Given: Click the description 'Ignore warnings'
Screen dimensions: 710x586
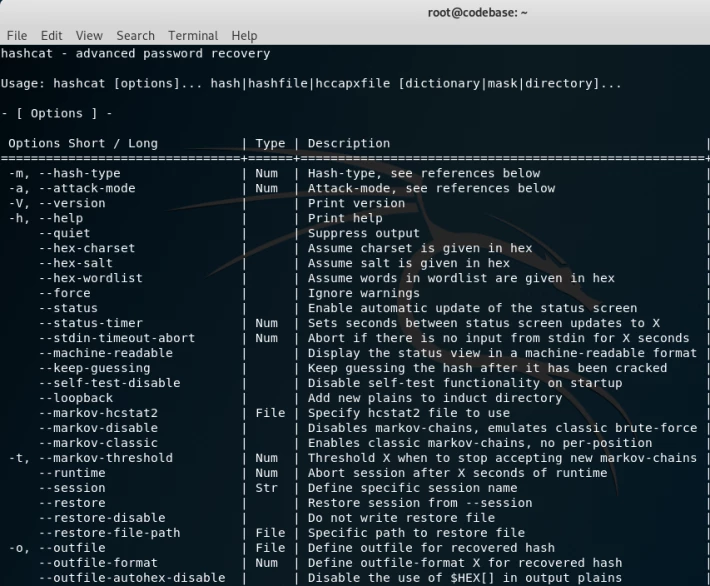Looking at the screenshot, I should [364, 293].
